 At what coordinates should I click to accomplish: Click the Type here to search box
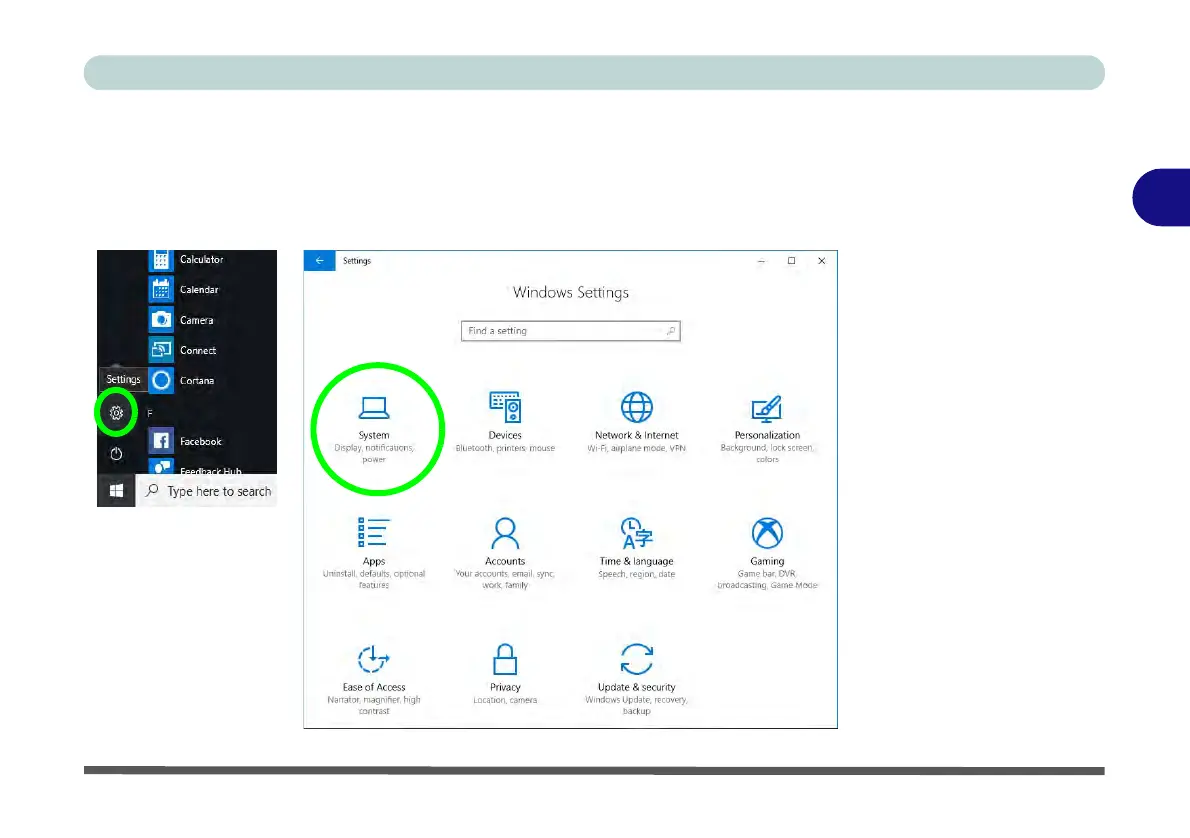(207, 491)
